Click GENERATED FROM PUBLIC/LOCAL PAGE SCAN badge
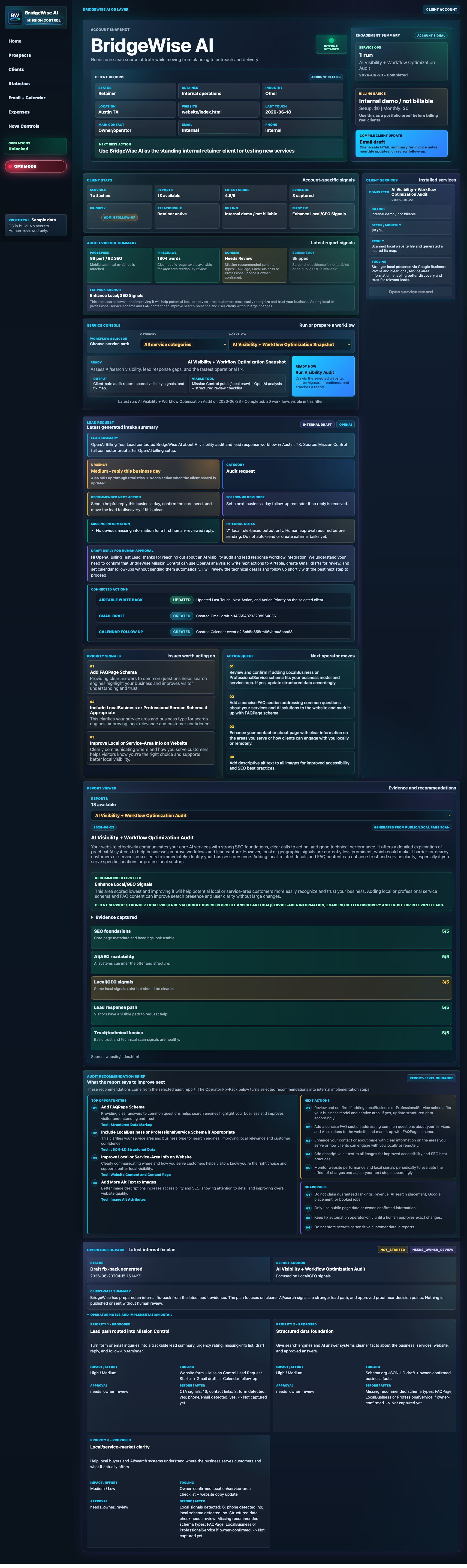Screen dimensions: 467x1568 pos(412,827)
